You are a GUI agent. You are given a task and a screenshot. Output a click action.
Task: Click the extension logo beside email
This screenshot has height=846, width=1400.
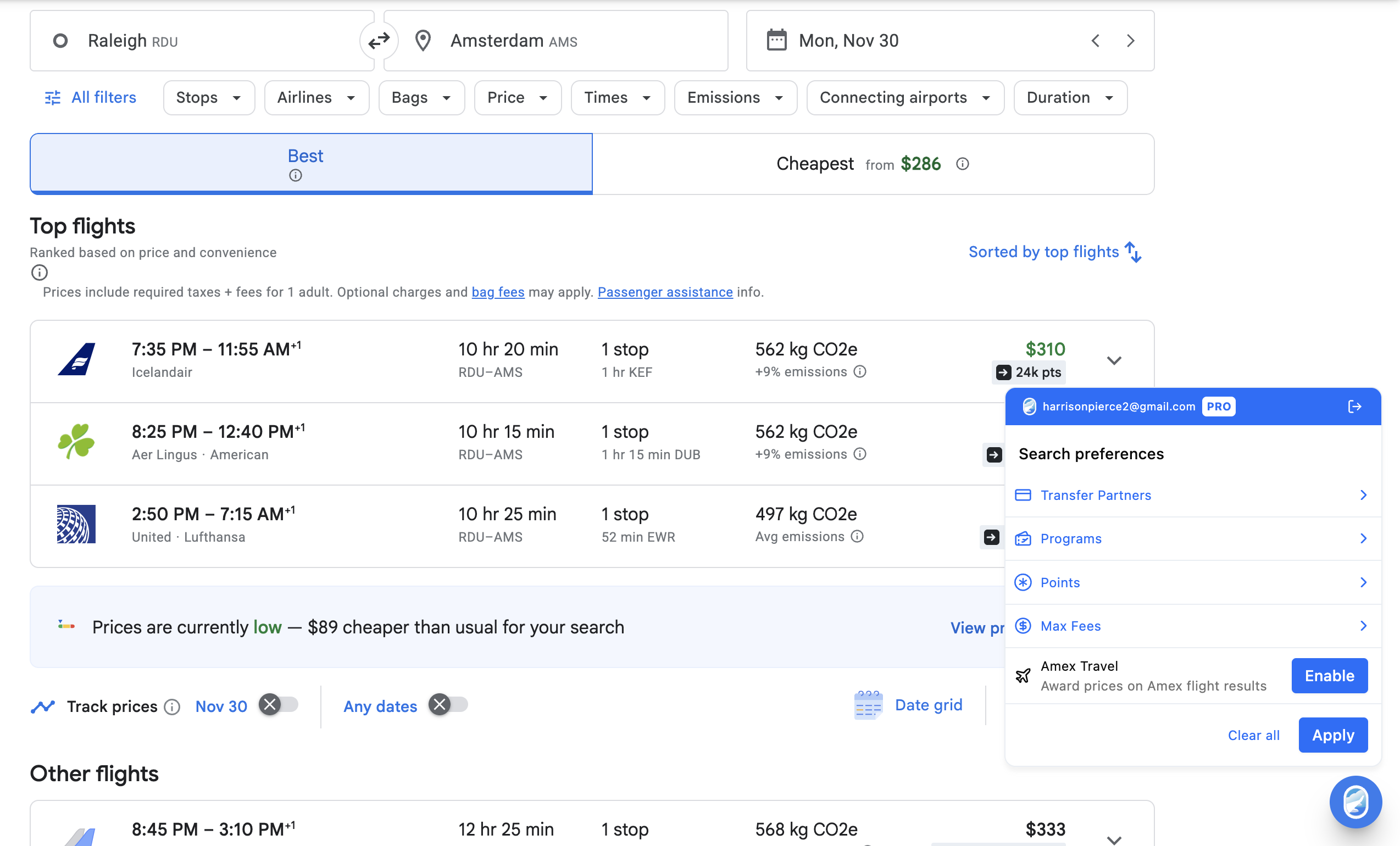pos(1029,406)
